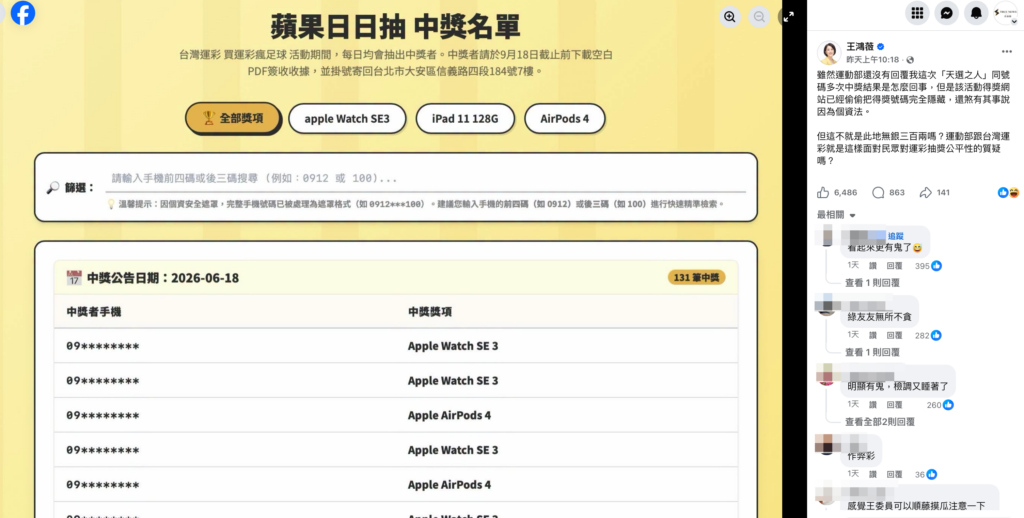Open the account profile menu
1024x518 pixels.
click(x=1005, y=13)
